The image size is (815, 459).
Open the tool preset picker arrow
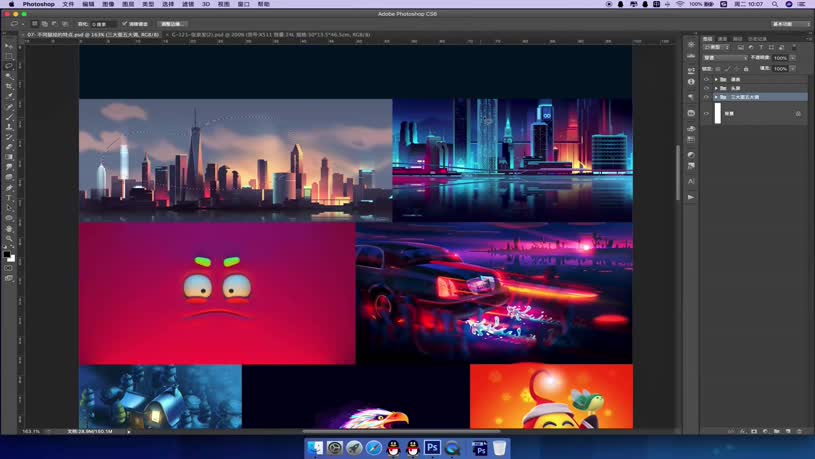23,24
